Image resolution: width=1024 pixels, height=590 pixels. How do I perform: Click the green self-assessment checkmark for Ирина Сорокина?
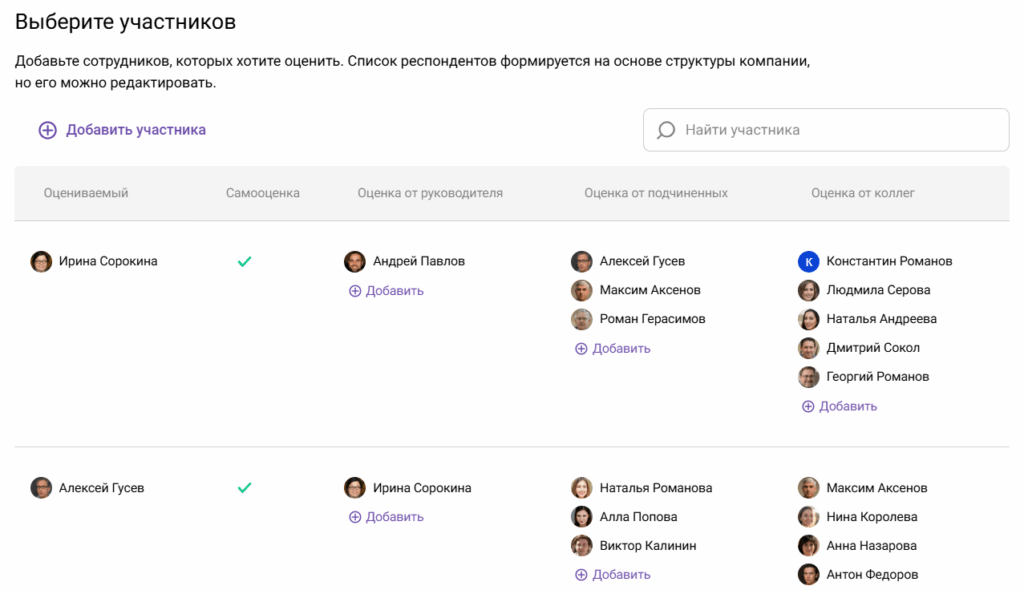point(243,261)
